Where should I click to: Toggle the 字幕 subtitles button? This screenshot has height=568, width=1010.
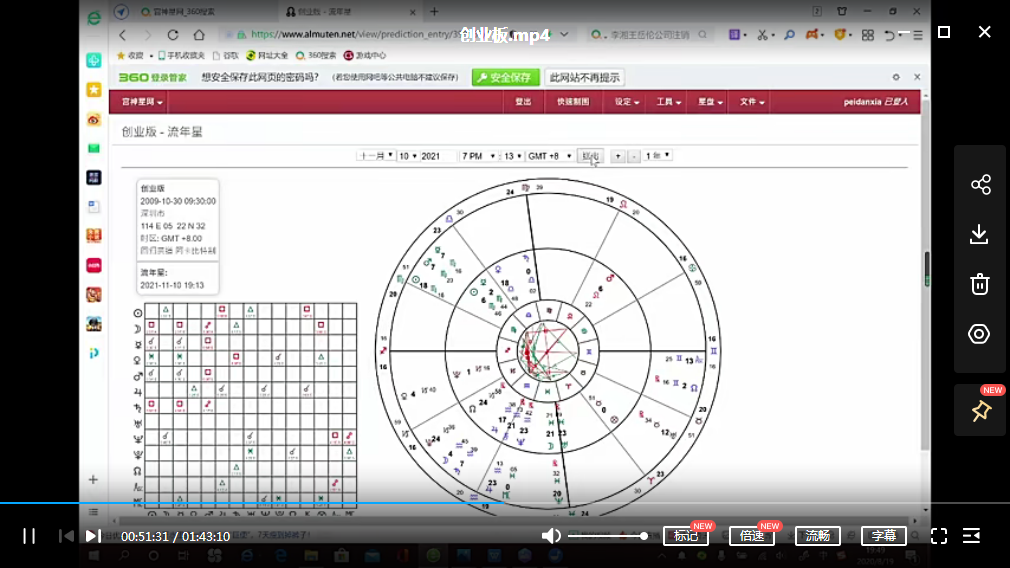coord(883,536)
